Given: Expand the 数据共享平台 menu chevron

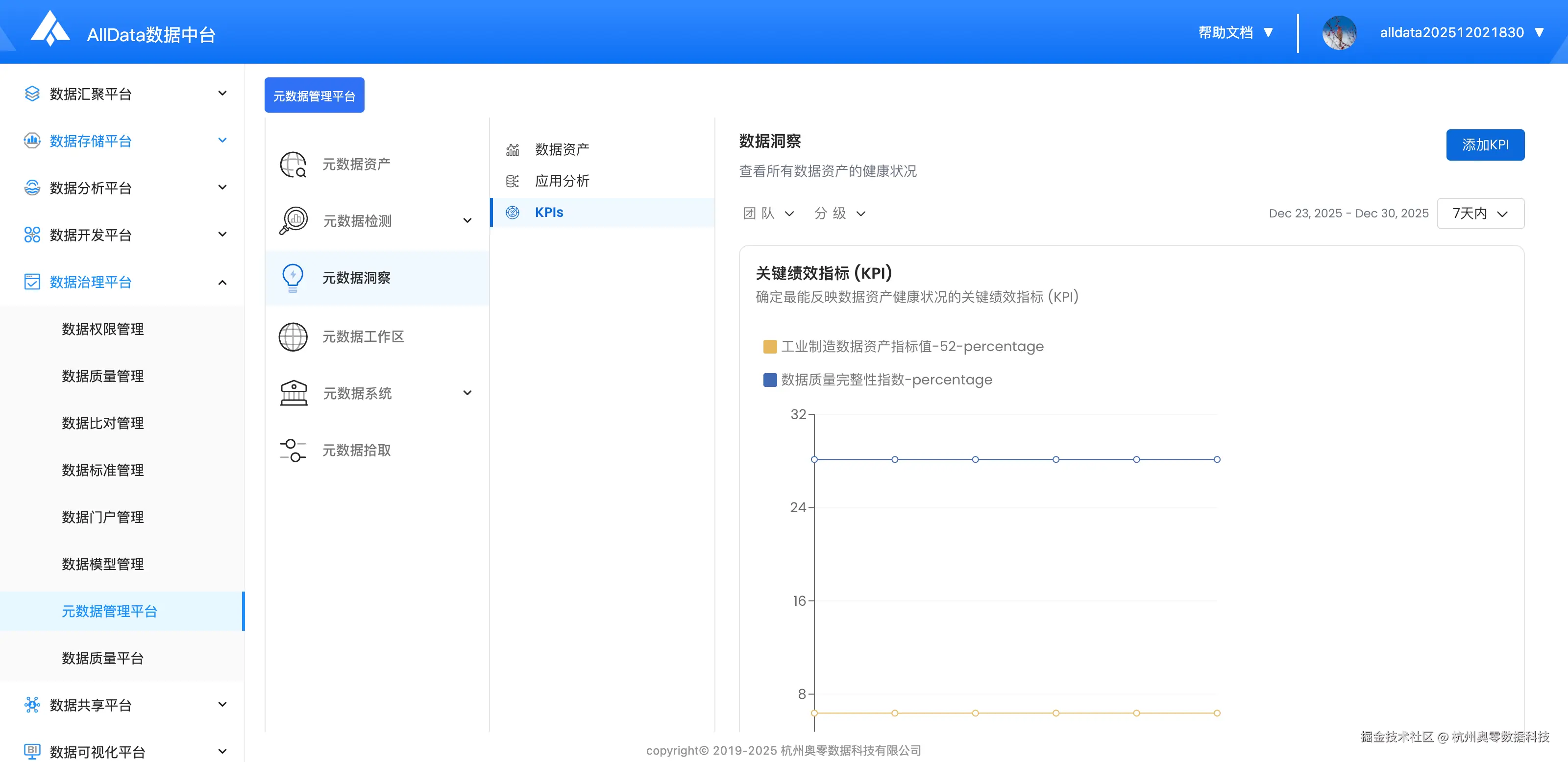Looking at the screenshot, I should coord(223,704).
